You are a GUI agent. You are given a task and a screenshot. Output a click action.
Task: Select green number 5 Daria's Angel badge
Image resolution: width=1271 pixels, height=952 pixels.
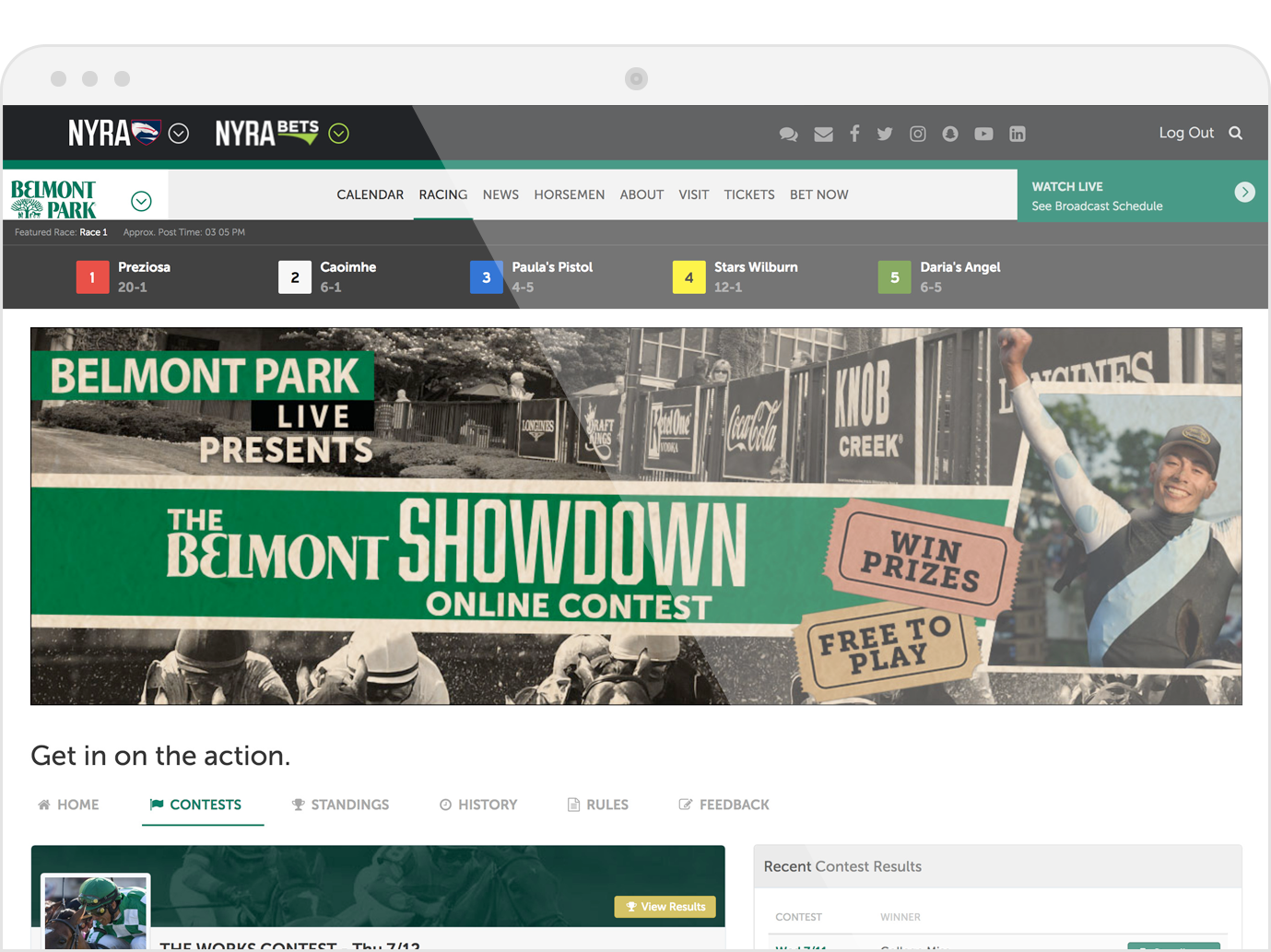click(894, 276)
